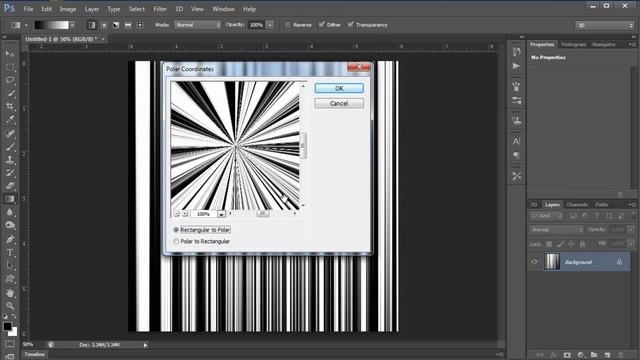Toggle the Transparency checkbox
The width and height of the screenshot is (640, 360).
(x=350, y=24)
